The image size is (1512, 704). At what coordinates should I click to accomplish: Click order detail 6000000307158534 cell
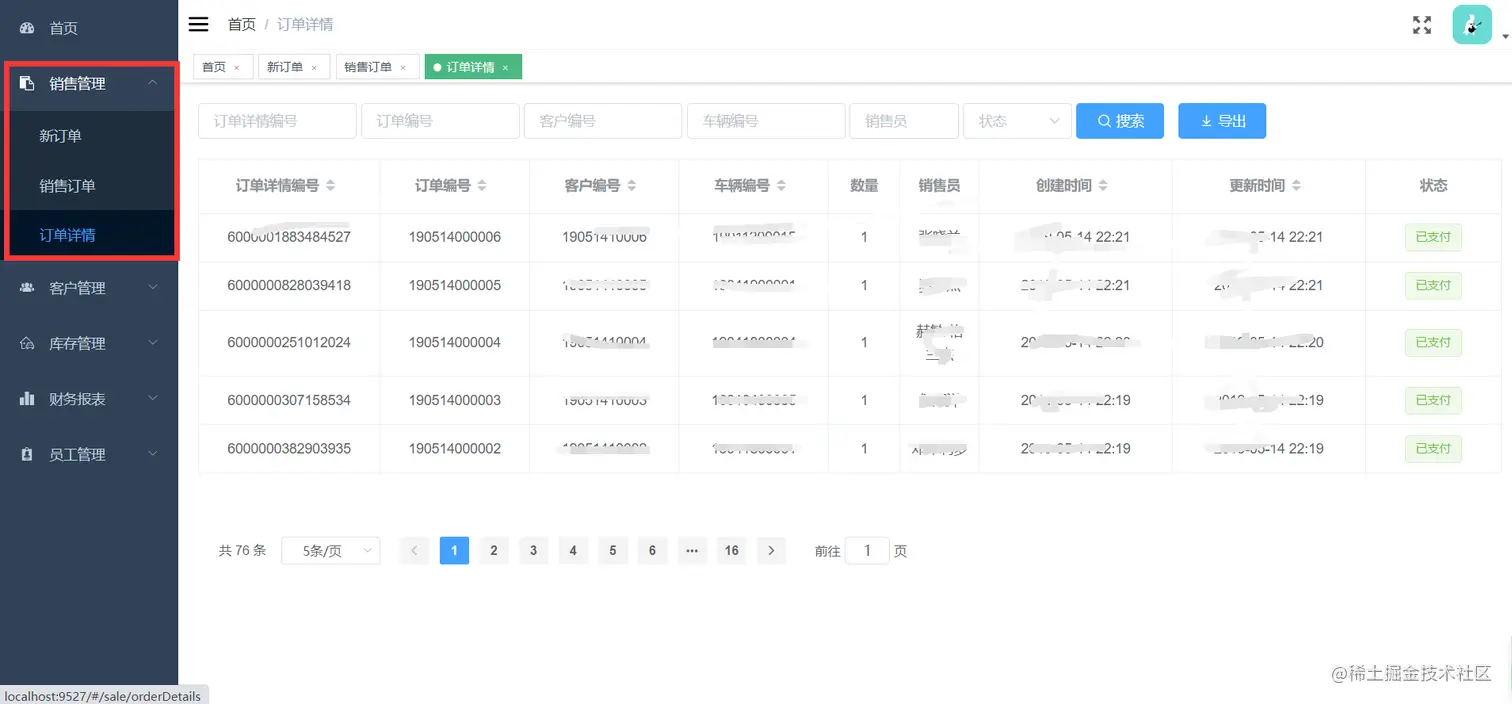coord(289,400)
